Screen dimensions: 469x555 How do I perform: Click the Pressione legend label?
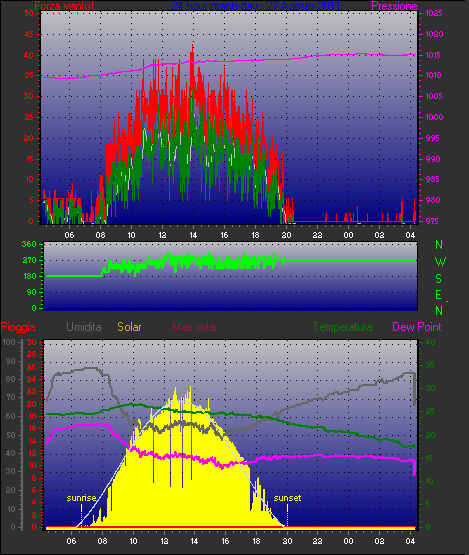394,6
